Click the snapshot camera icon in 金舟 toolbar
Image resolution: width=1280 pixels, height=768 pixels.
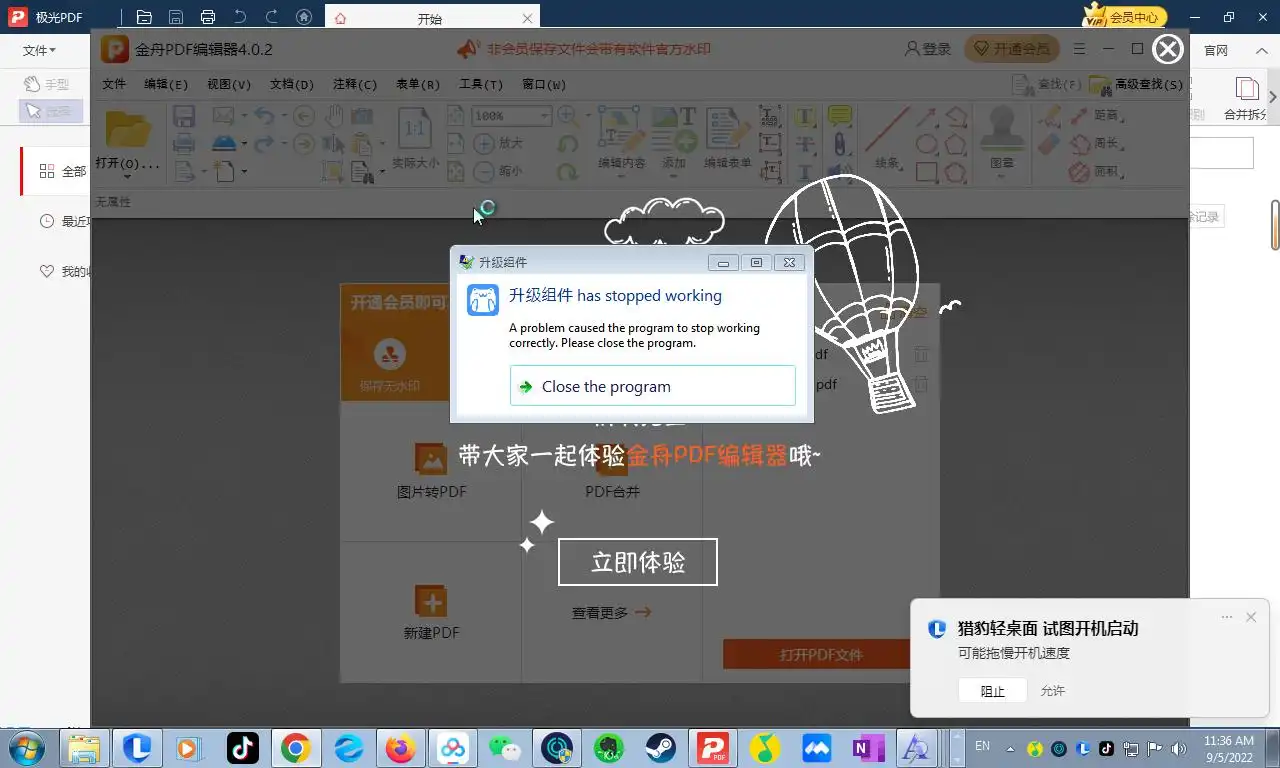pyautogui.click(x=361, y=116)
